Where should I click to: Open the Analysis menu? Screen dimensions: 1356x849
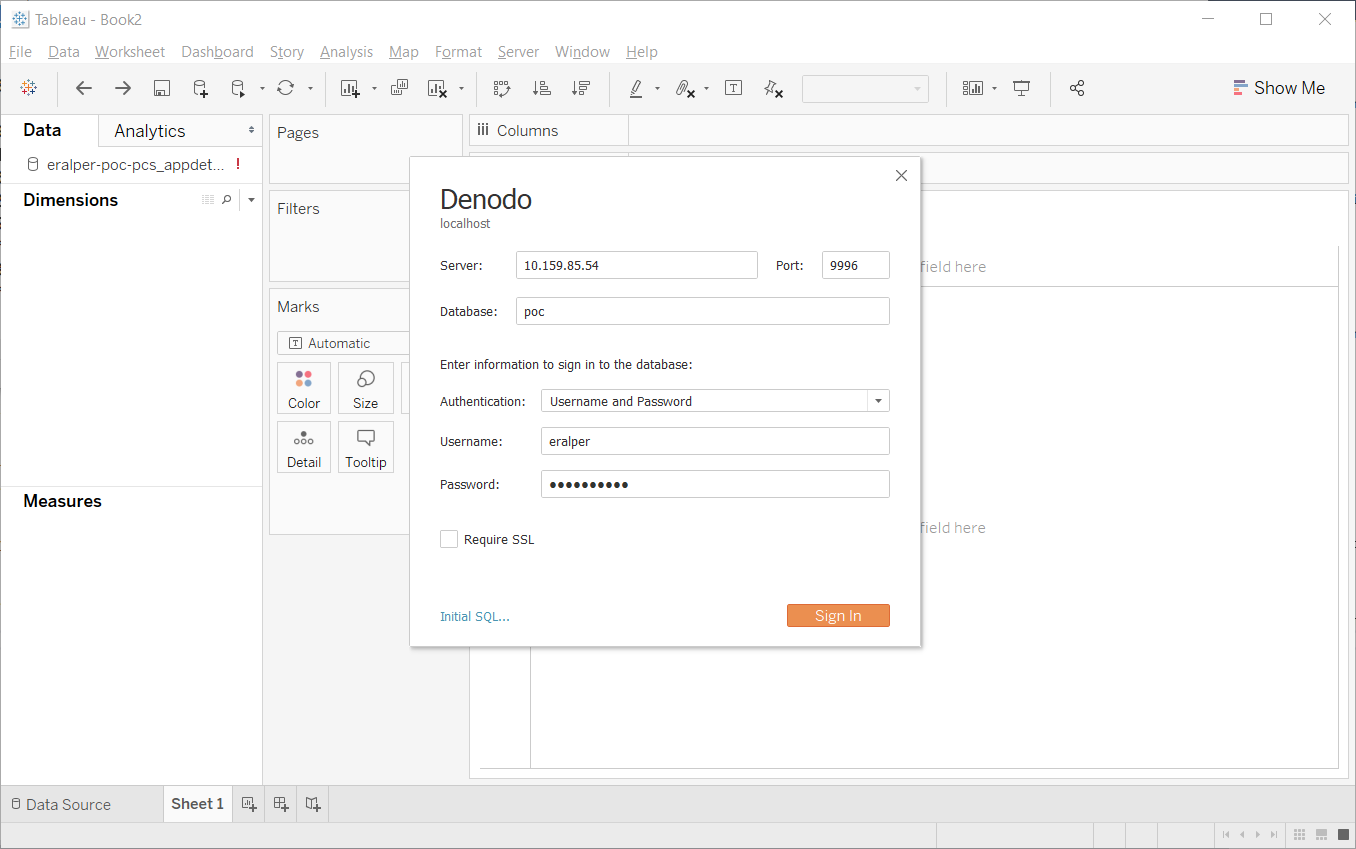[x=346, y=52]
